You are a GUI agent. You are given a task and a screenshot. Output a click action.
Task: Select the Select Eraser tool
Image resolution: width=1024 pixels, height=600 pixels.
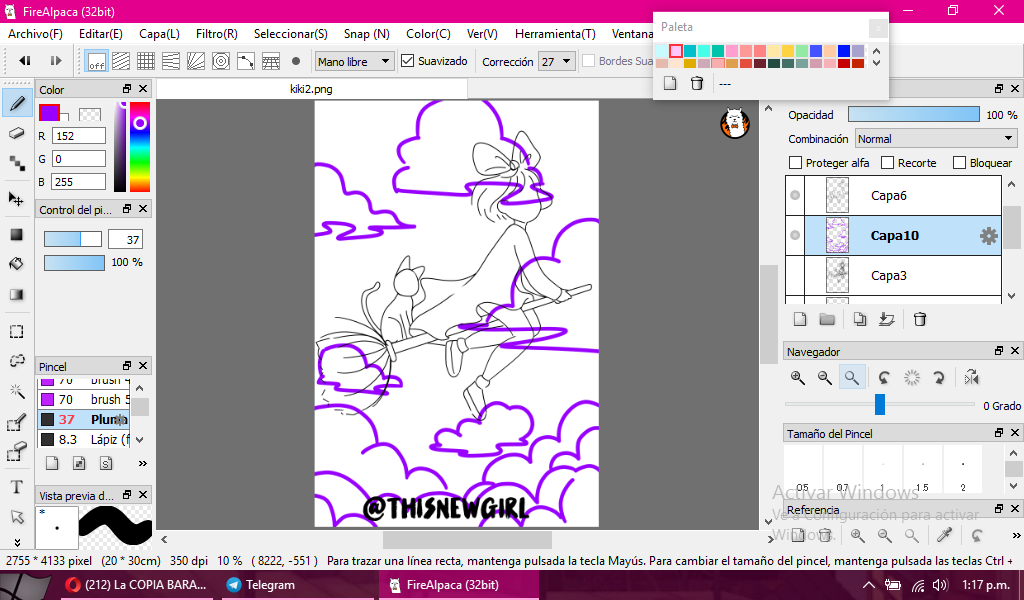(17, 452)
